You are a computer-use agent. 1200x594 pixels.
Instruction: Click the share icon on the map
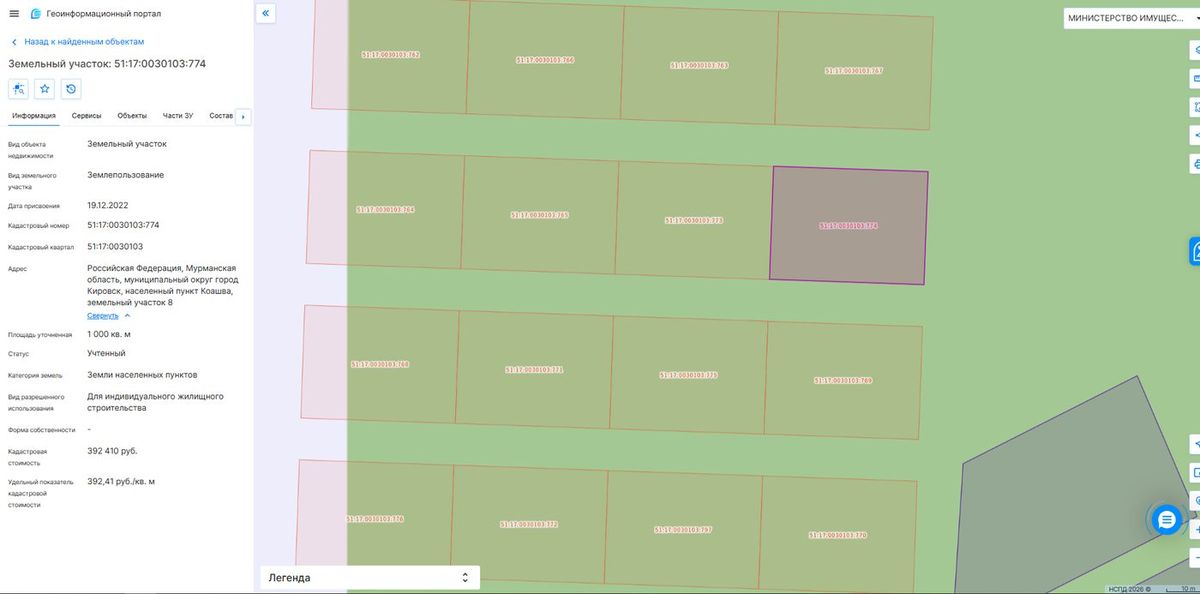[x=1196, y=134]
